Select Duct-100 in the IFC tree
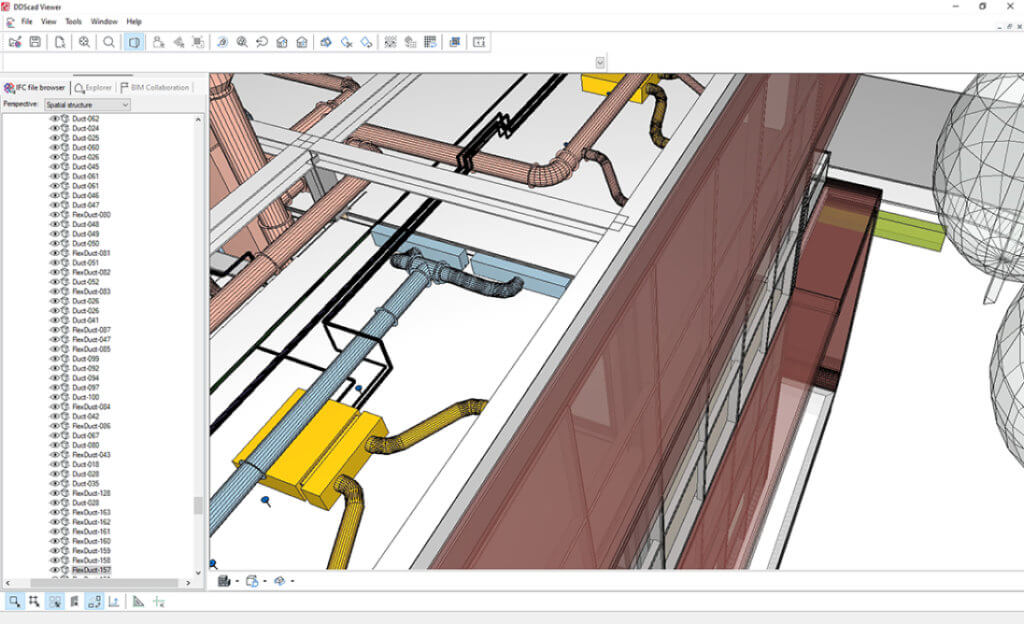The height and width of the screenshot is (624, 1024). point(85,397)
